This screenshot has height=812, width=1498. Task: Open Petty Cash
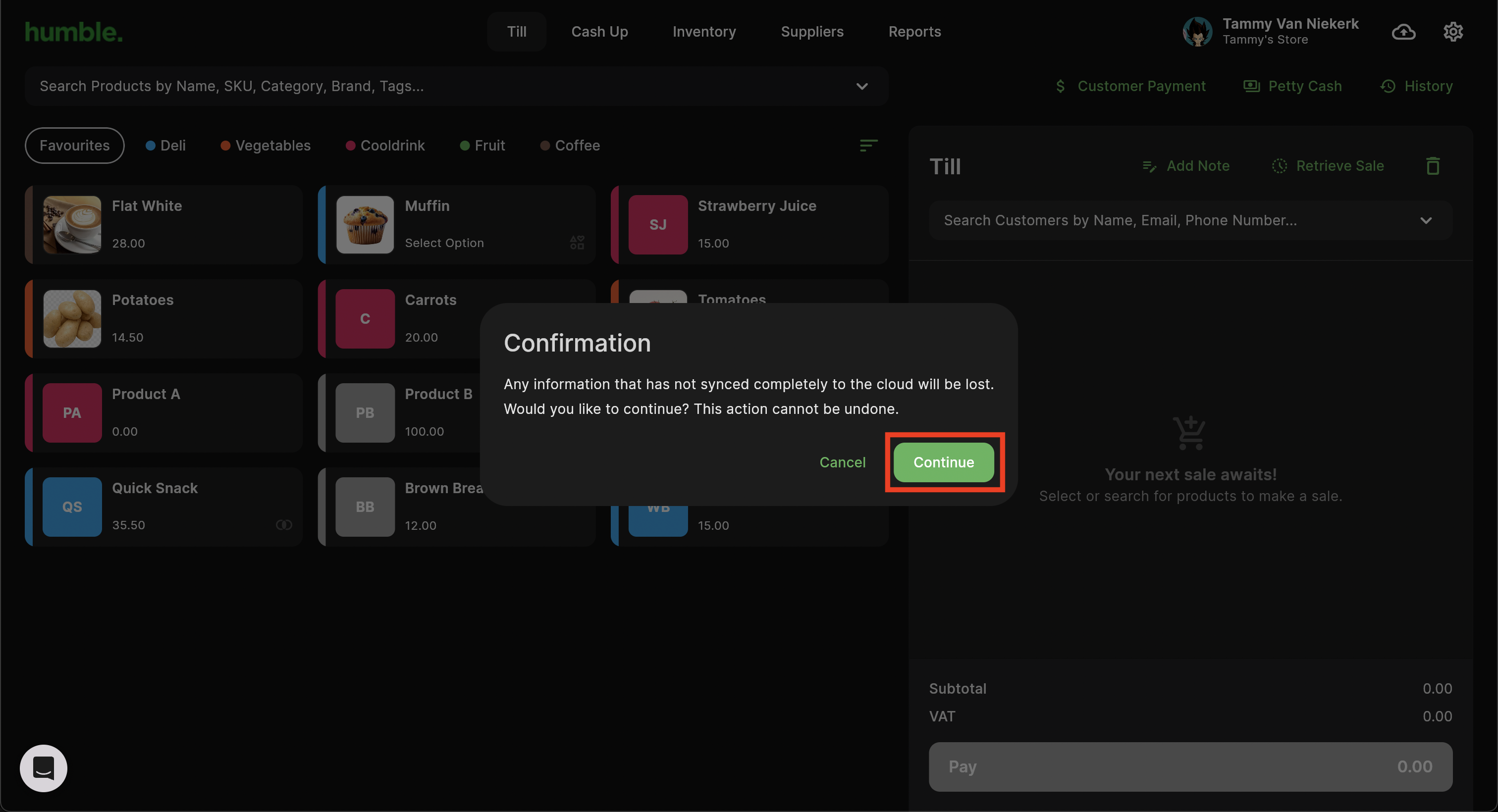pyautogui.click(x=1292, y=86)
